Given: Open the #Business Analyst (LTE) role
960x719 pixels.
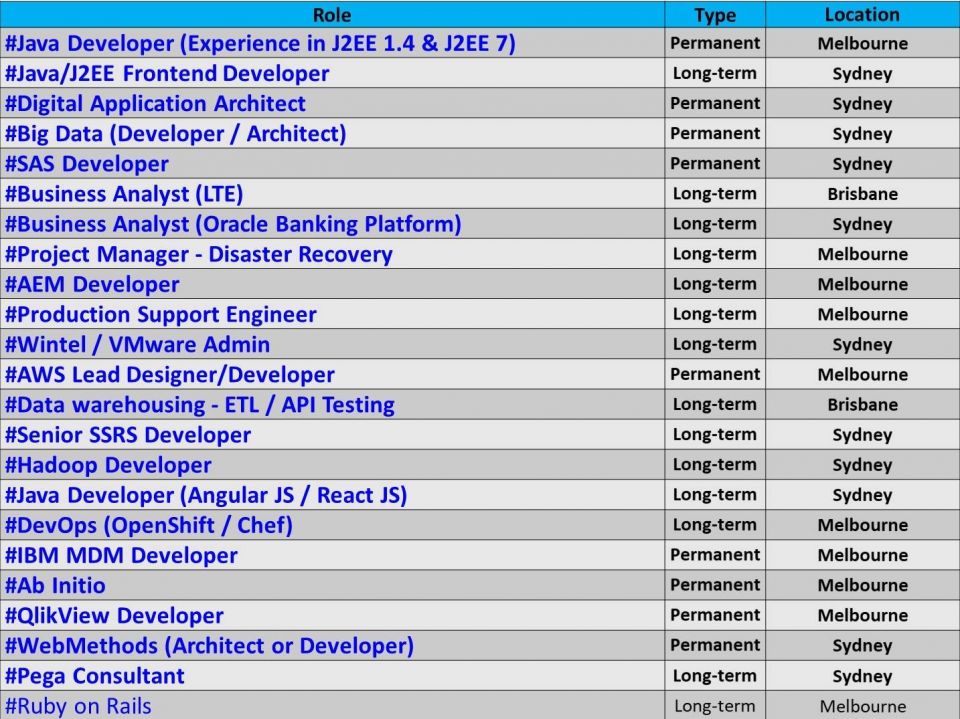Looking at the screenshot, I should pyautogui.click(x=124, y=194).
